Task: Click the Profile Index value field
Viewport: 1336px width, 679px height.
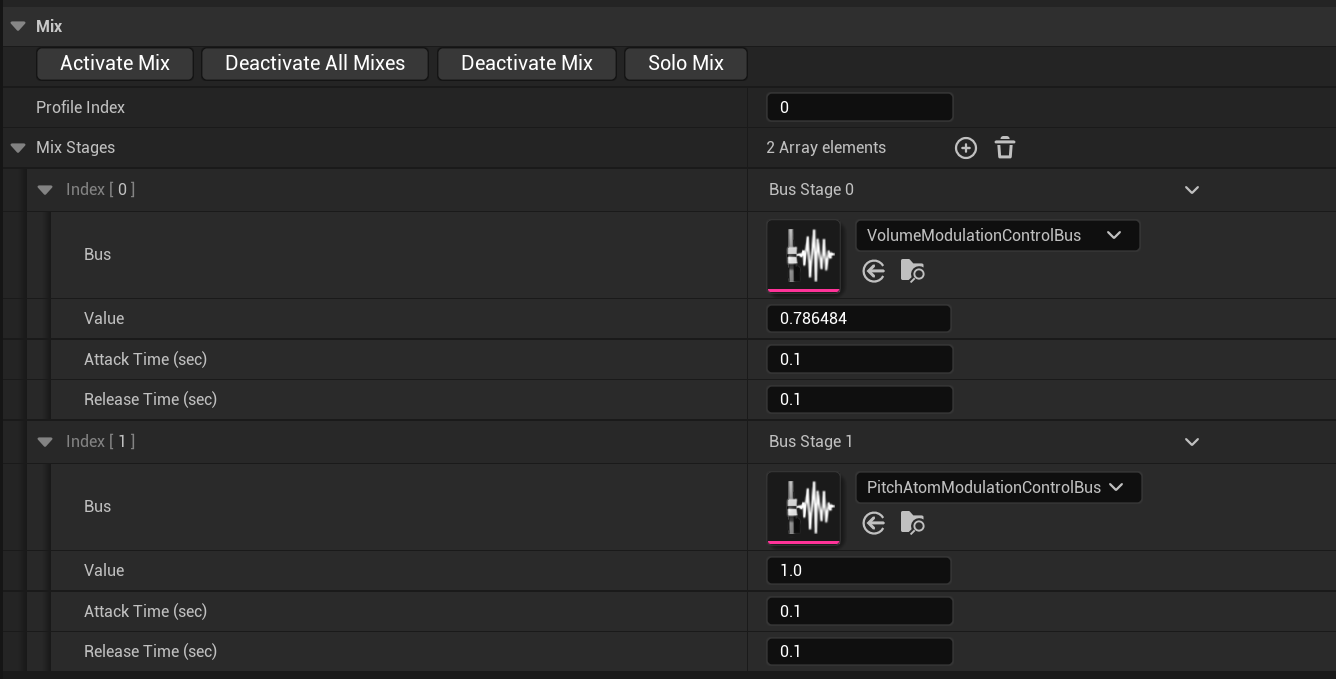Action: coord(859,107)
